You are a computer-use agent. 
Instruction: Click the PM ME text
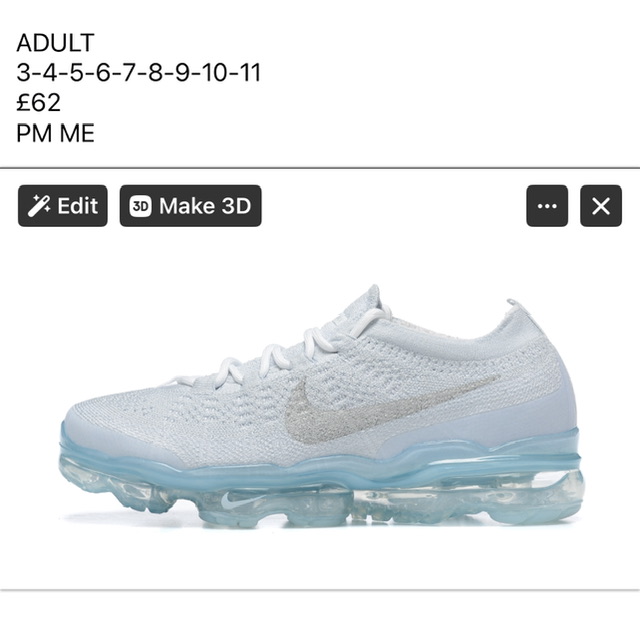[x=56, y=133]
